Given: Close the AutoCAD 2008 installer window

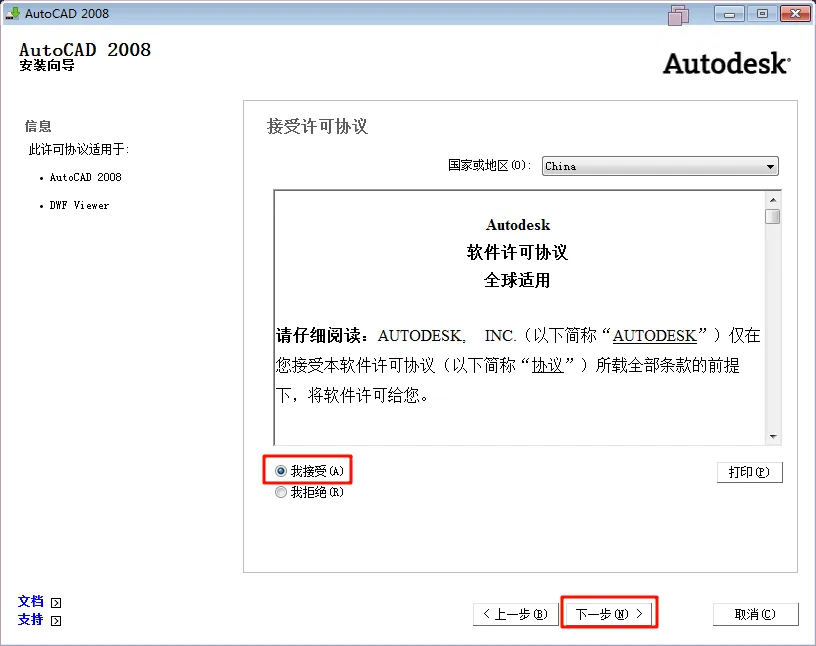Looking at the screenshot, I should coord(795,14).
